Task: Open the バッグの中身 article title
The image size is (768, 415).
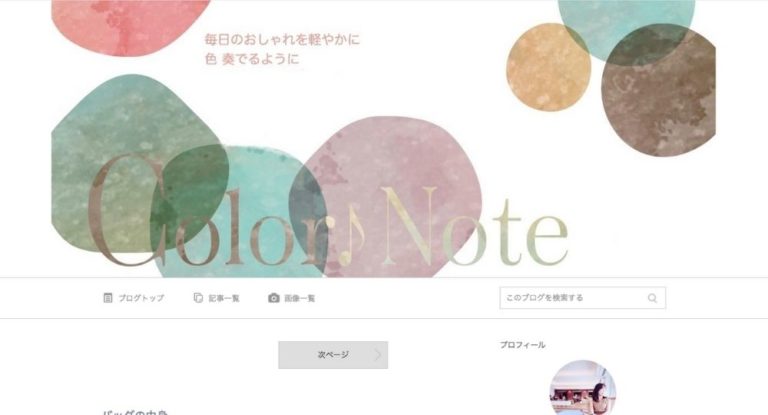Action: [136, 413]
